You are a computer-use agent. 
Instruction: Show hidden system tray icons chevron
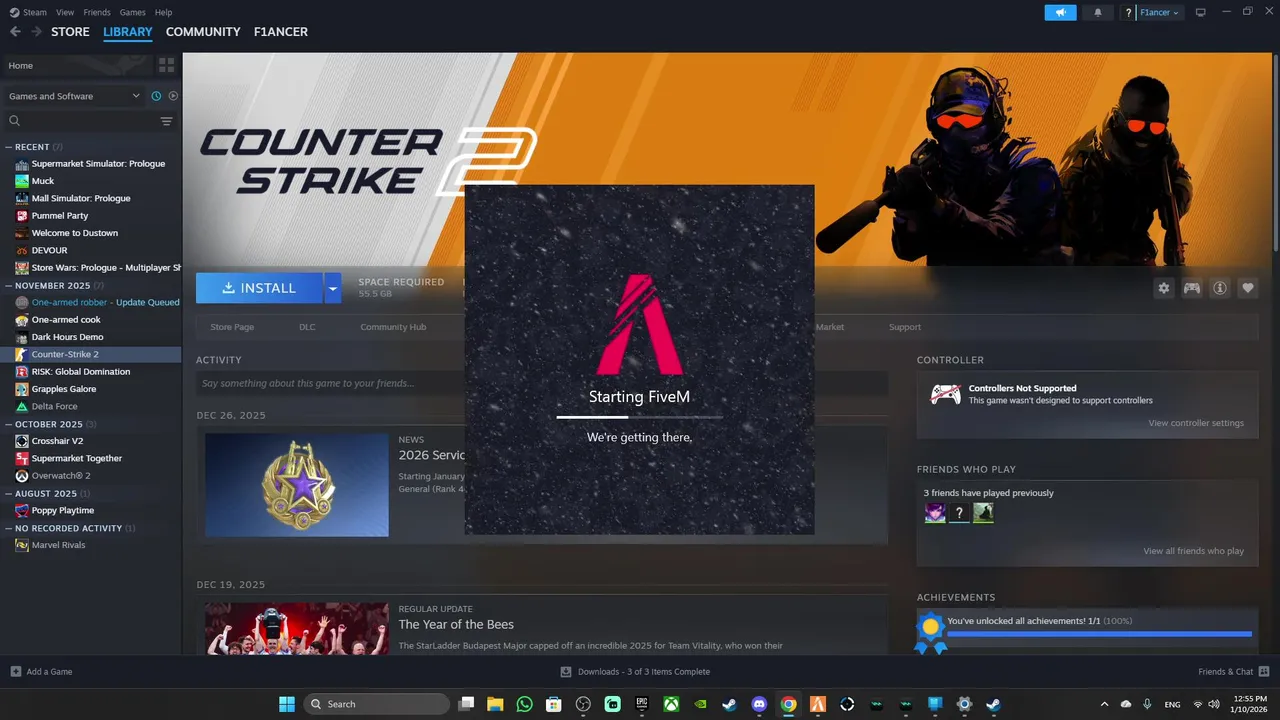click(1104, 704)
